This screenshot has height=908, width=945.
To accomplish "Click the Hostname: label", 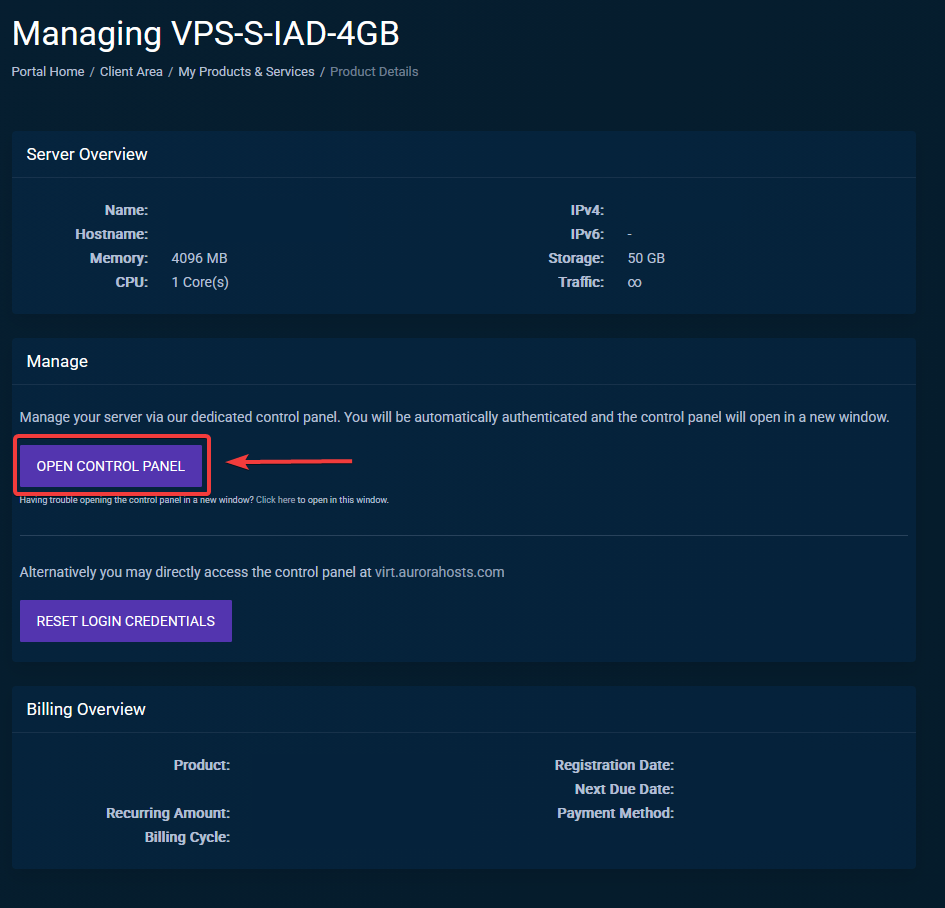I will click(111, 234).
